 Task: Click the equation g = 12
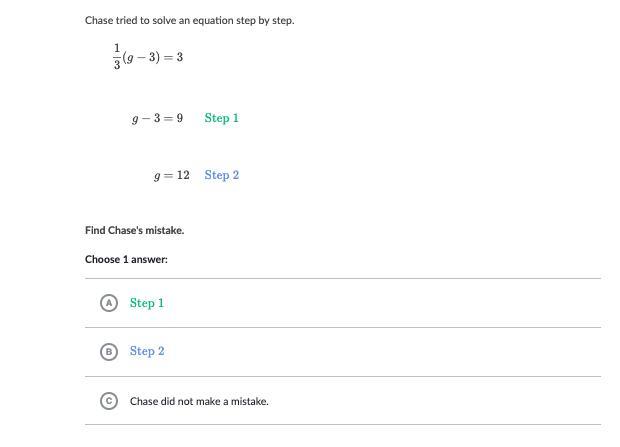coord(171,175)
